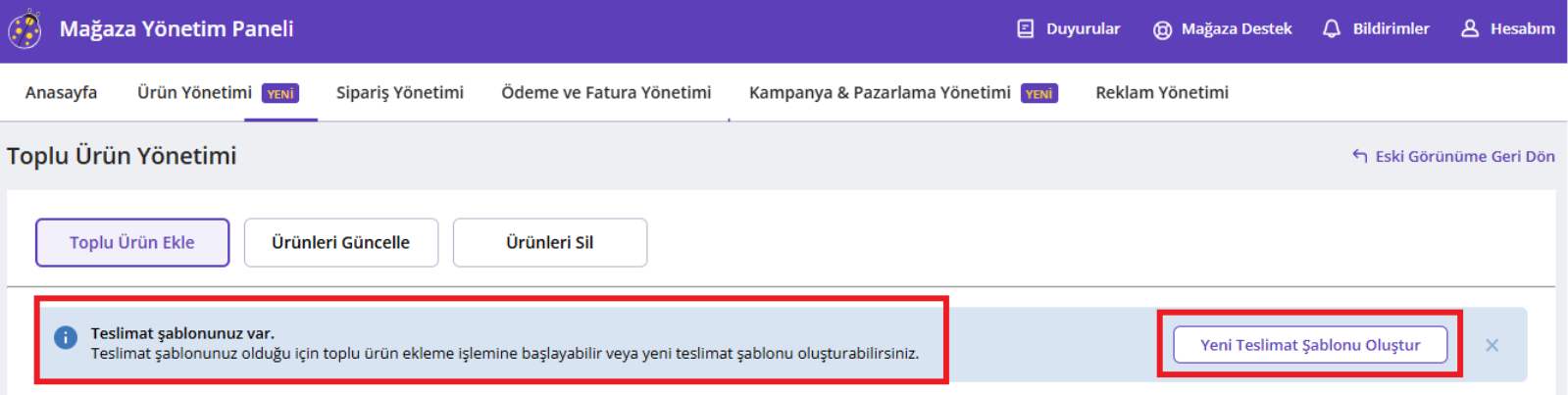
Task: Click Yeni Teslimat Şablonu Oluştur button
Action: 1310,345
